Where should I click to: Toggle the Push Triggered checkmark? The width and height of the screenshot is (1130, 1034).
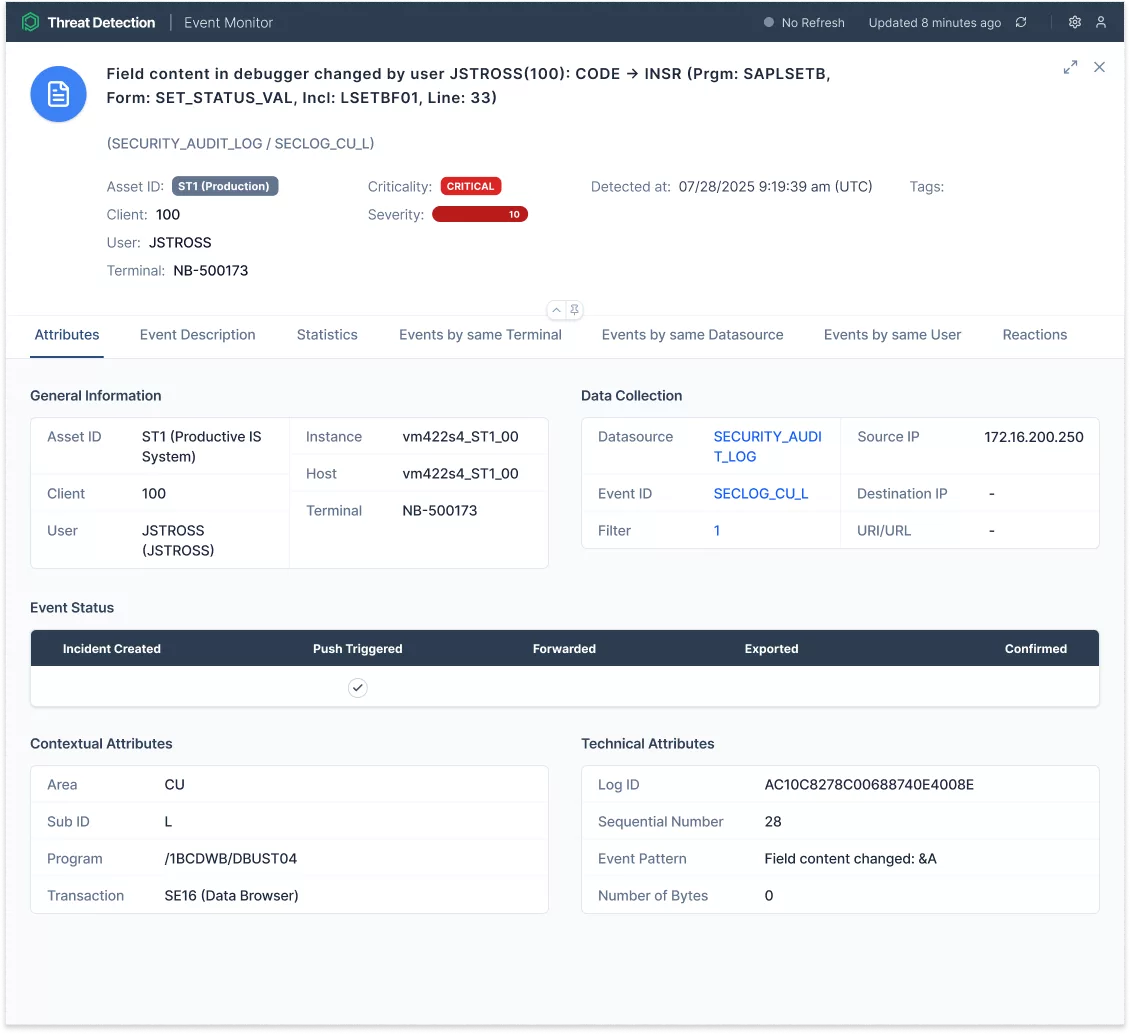click(357, 687)
